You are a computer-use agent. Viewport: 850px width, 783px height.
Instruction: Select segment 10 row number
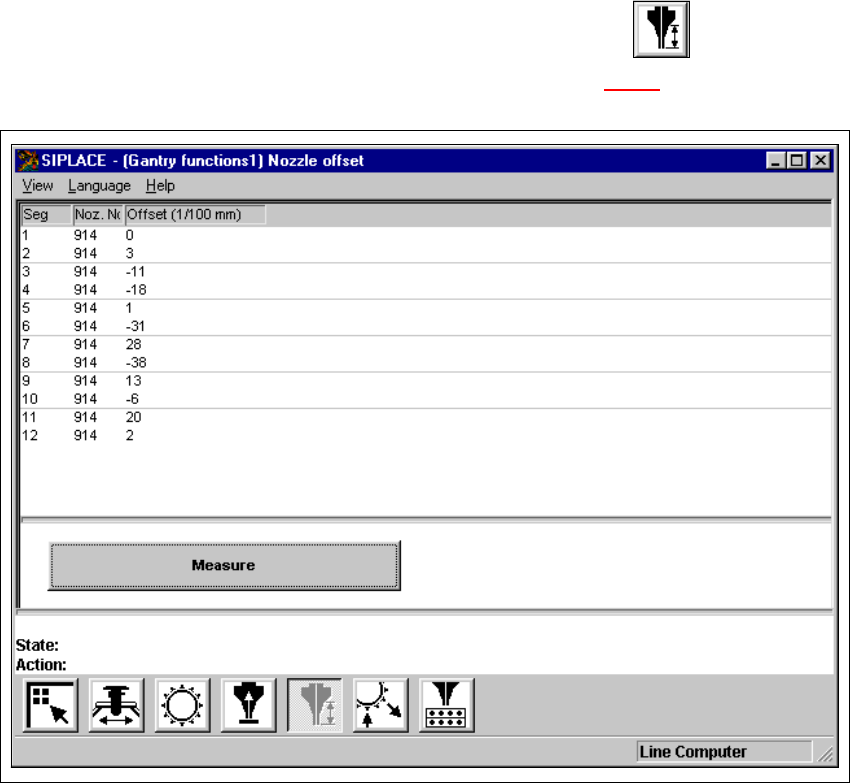pyautogui.click(x=30, y=399)
